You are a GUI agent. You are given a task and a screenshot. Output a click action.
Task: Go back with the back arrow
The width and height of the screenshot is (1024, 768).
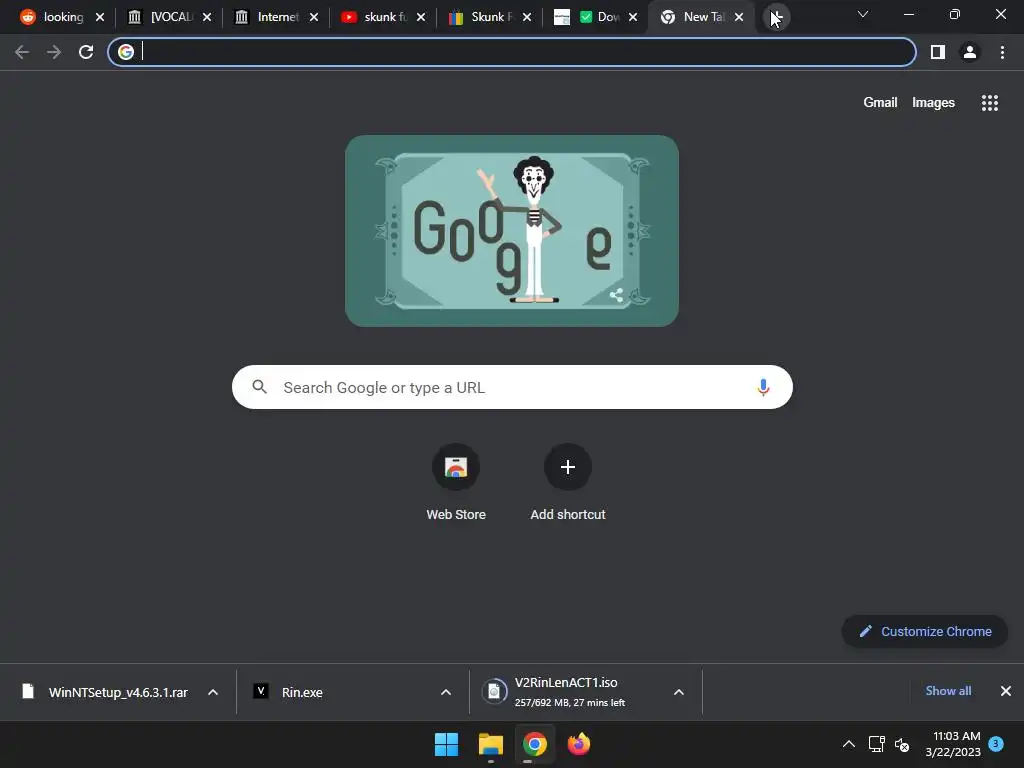pyautogui.click(x=22, y=52)
